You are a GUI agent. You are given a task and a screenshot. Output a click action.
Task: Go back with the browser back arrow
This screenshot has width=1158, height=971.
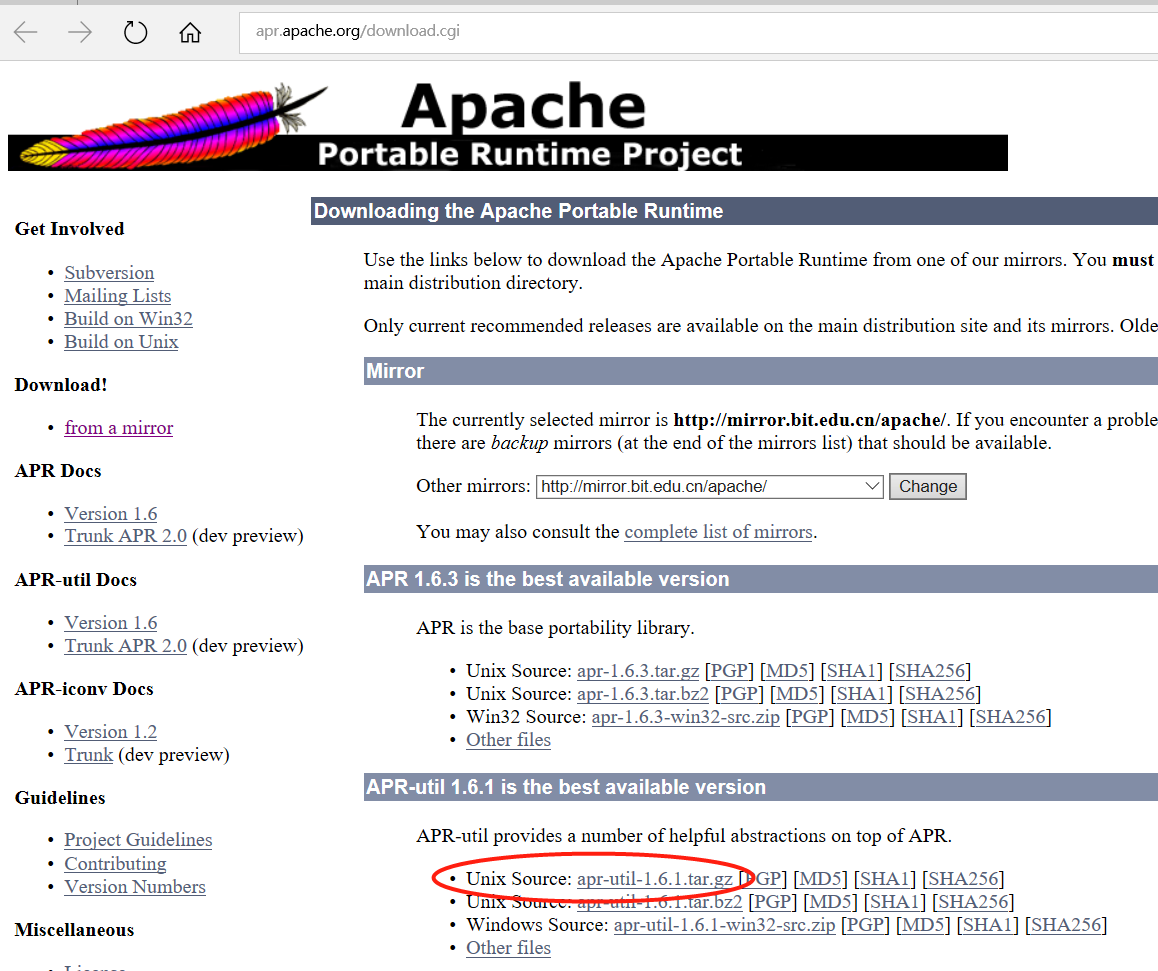(x=26, y=32)
